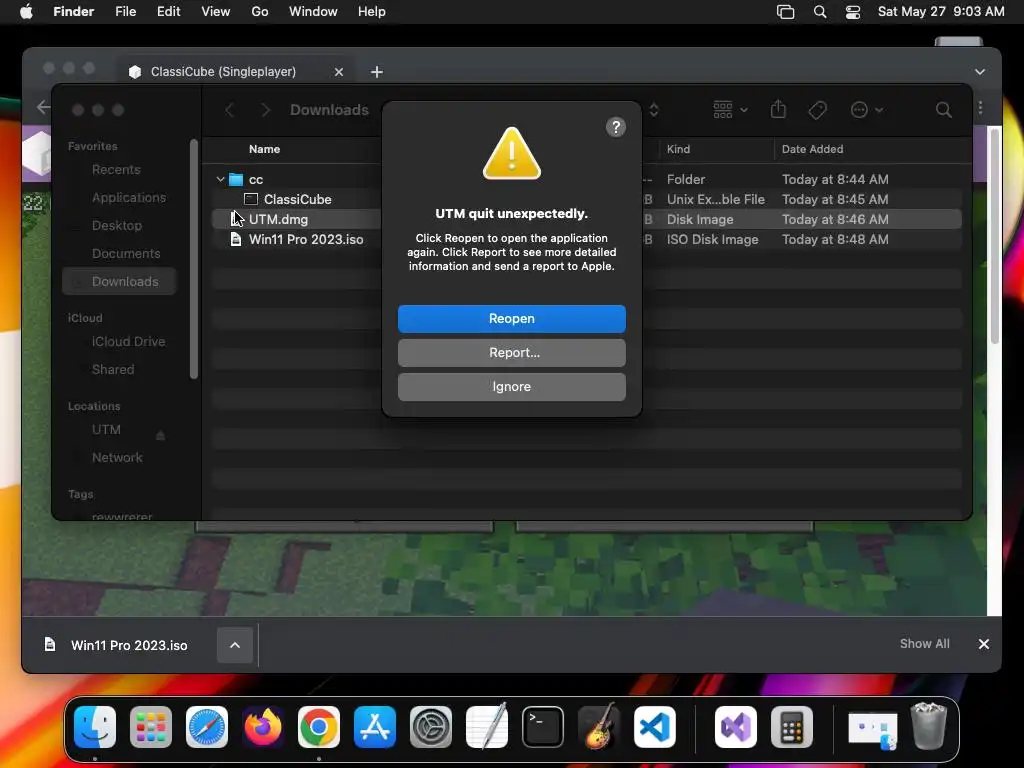Launch Safari from the Dock

click(x=207, y=727)
